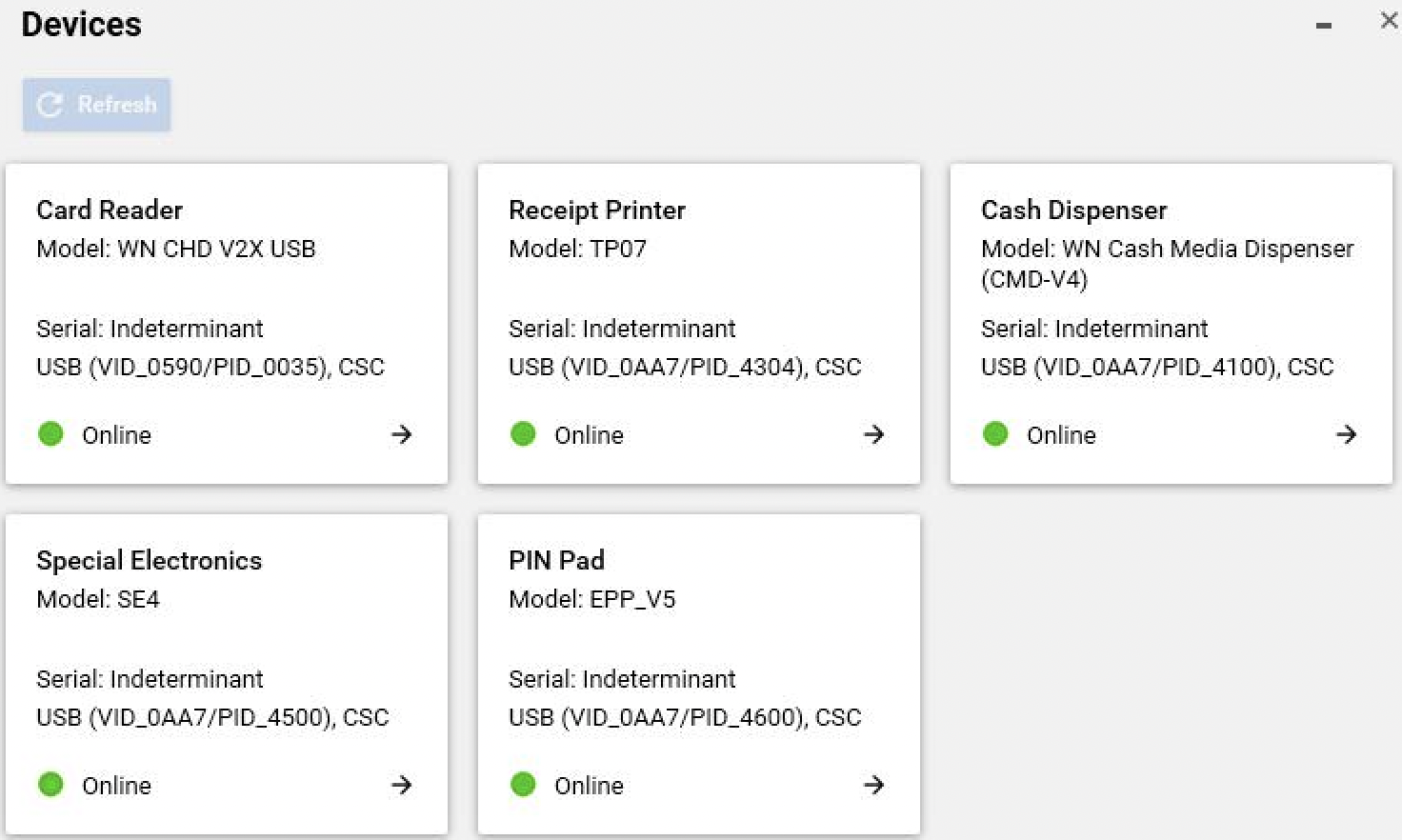Screen dimensions: 1402x840
Task: Click Cash Dispenser green status indicator
Action: pos(995,434)
